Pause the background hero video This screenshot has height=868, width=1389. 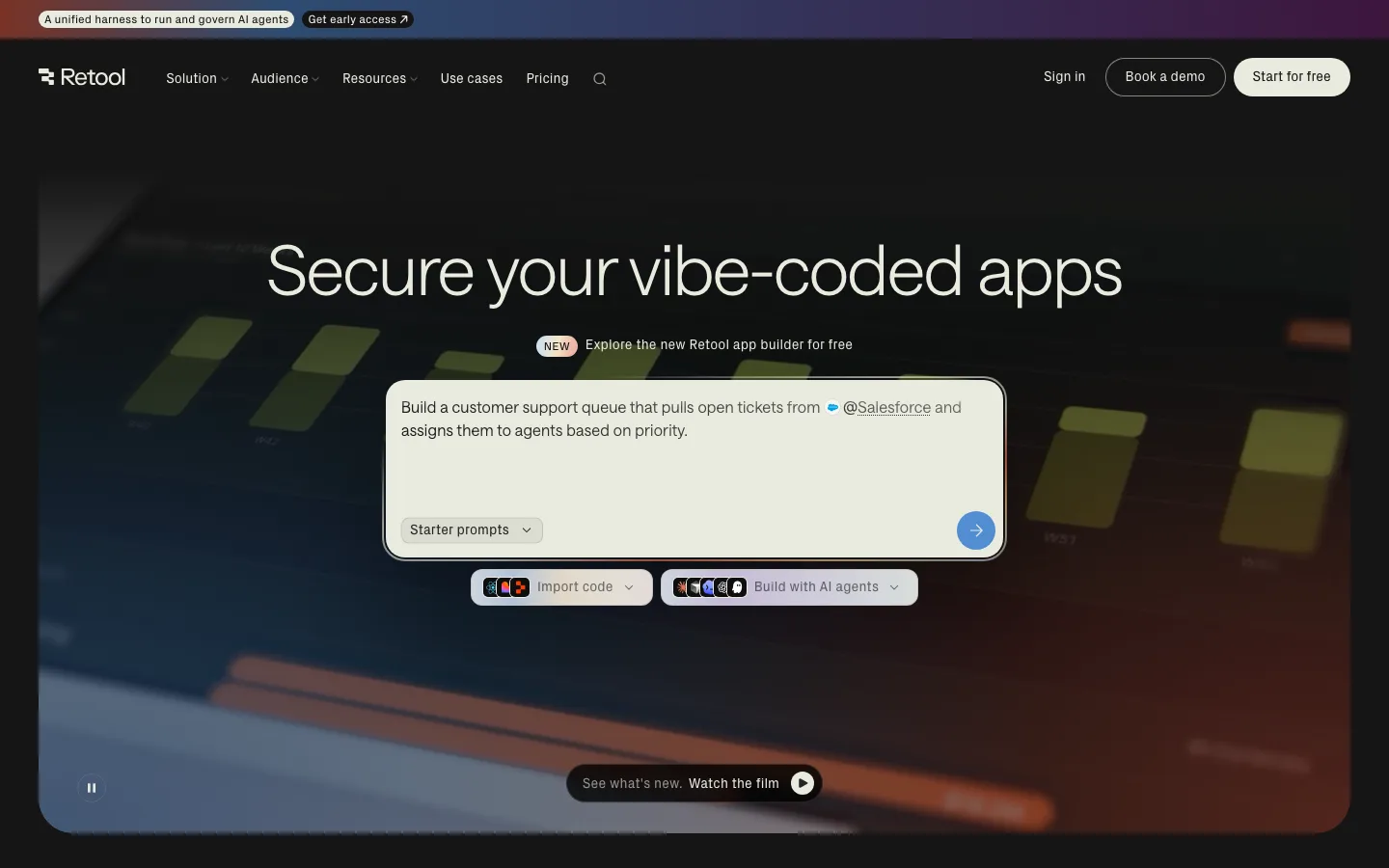click(x=92, y=788)
